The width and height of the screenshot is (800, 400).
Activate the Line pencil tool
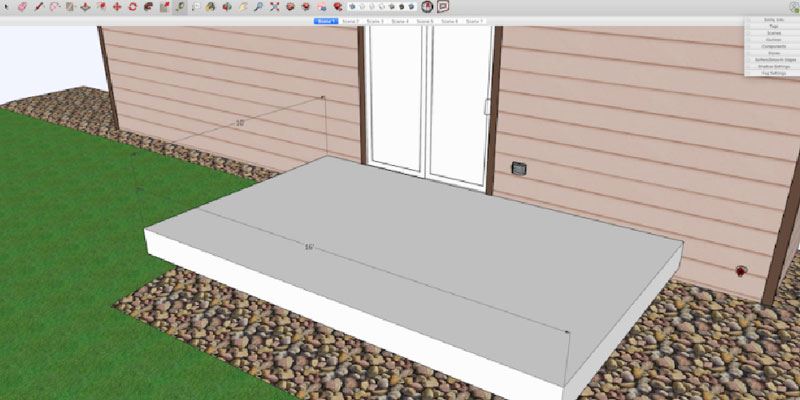(x=38, y=7)
